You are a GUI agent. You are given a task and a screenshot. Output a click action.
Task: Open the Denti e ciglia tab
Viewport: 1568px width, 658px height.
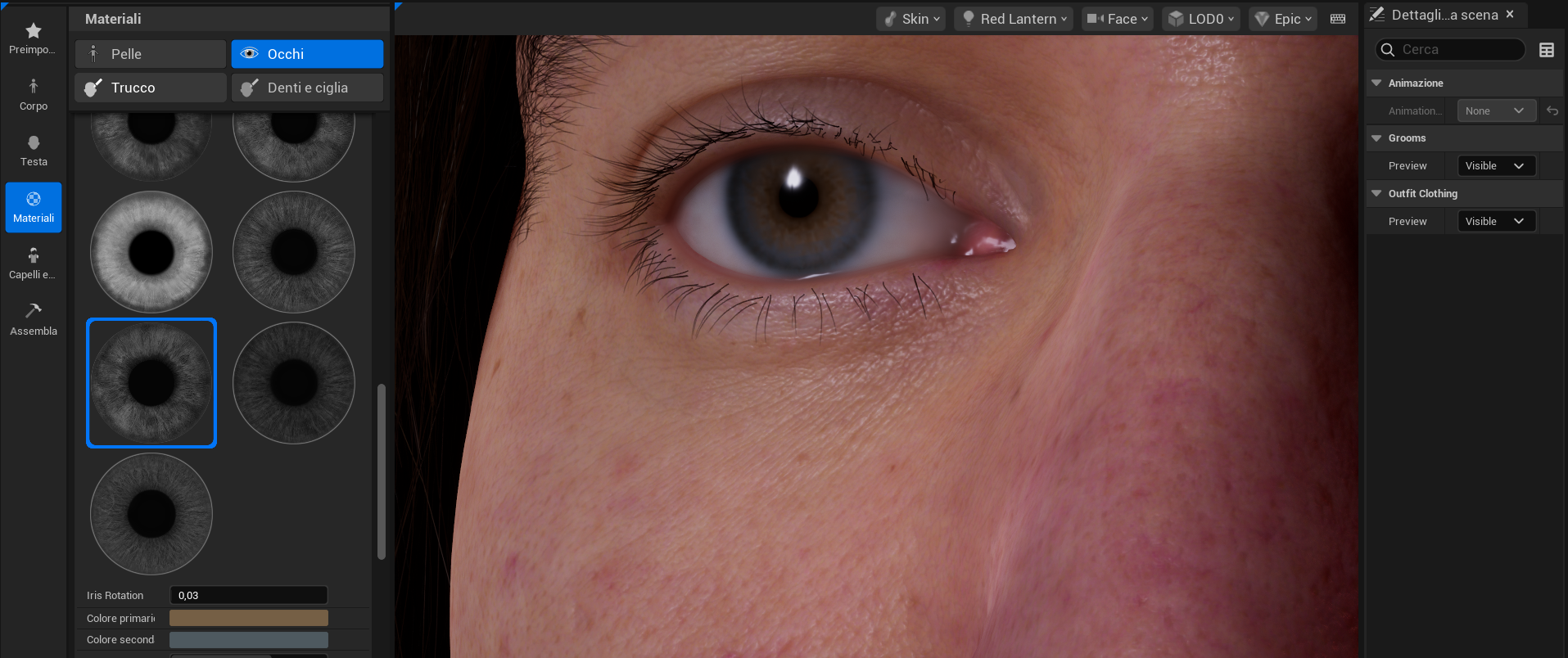[307, 88]
